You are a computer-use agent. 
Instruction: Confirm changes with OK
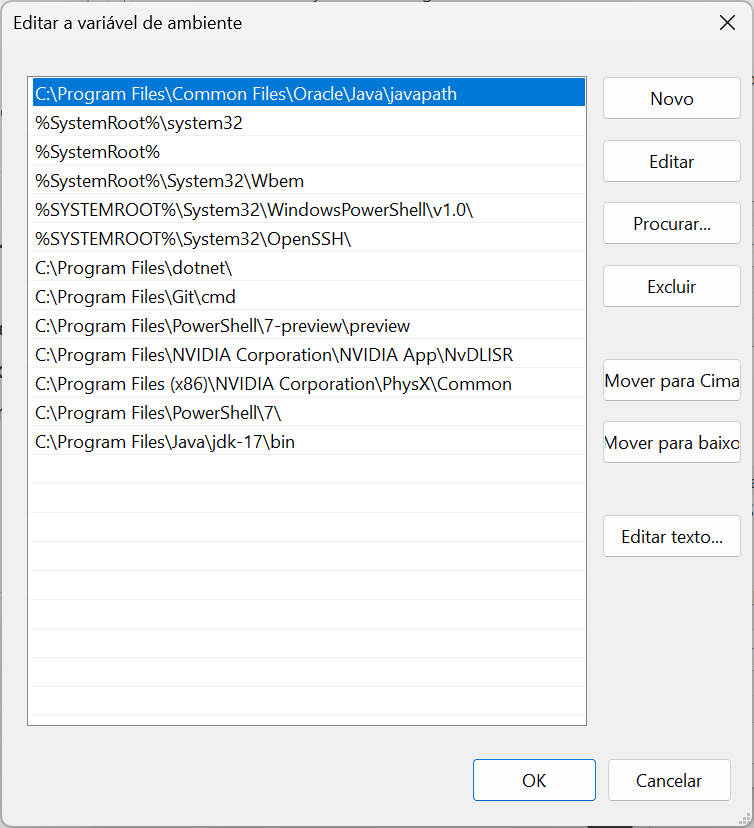[534, 781]
